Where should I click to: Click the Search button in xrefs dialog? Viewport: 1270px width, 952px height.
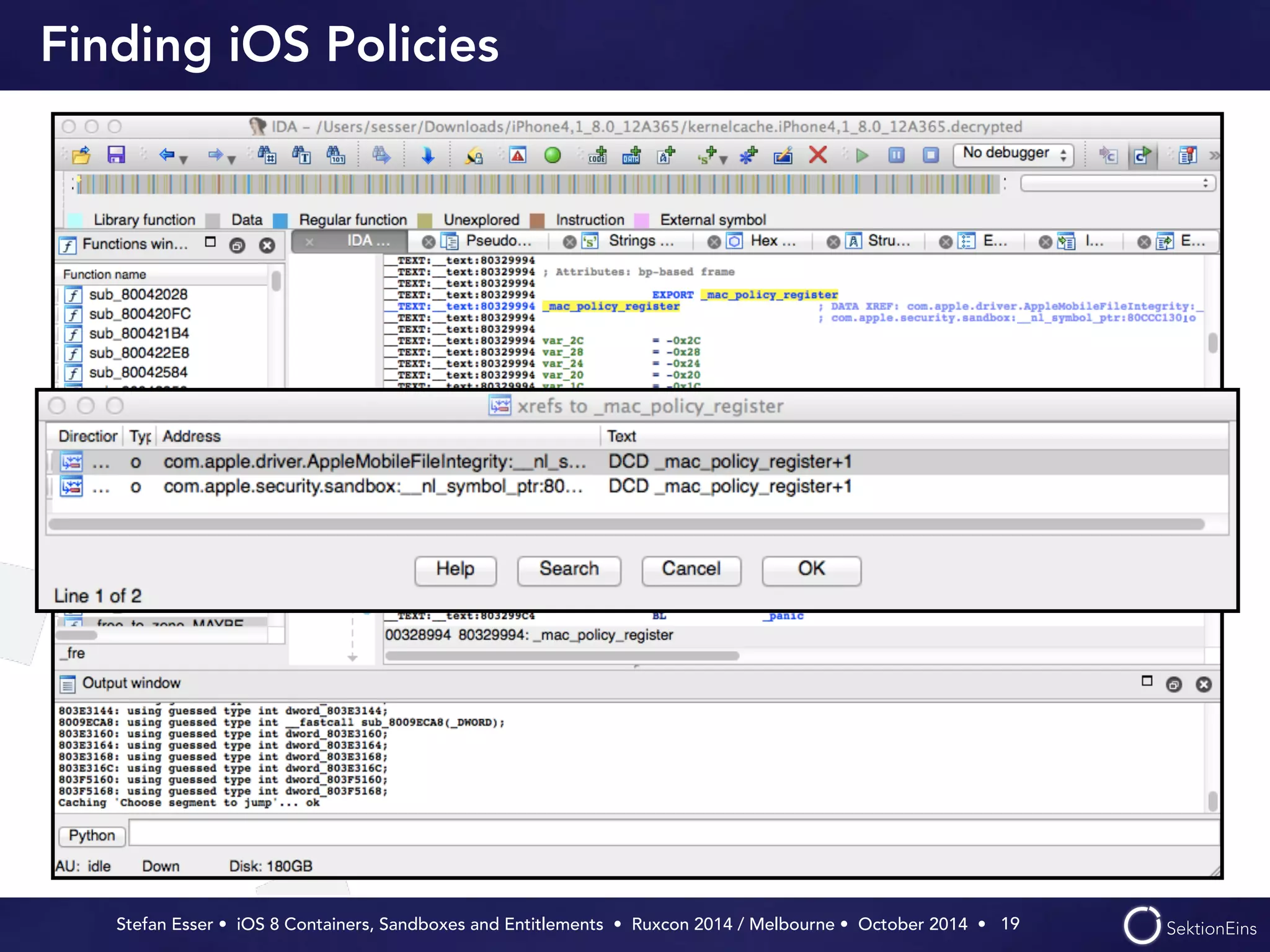pyautogui.click(x=569, y=570)
